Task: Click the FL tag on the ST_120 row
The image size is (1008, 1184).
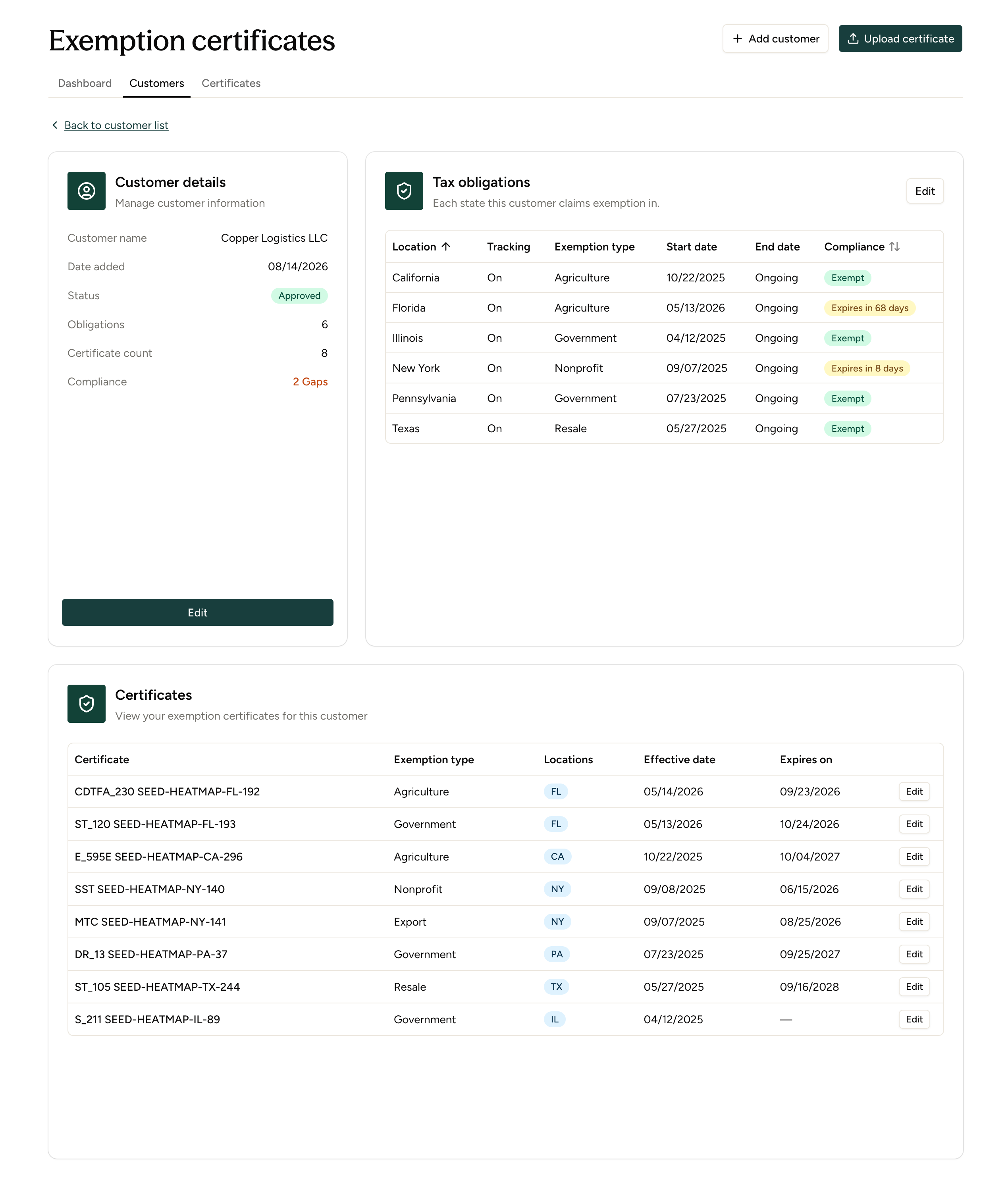Action: pyautogui.click(x=556, y=824)
